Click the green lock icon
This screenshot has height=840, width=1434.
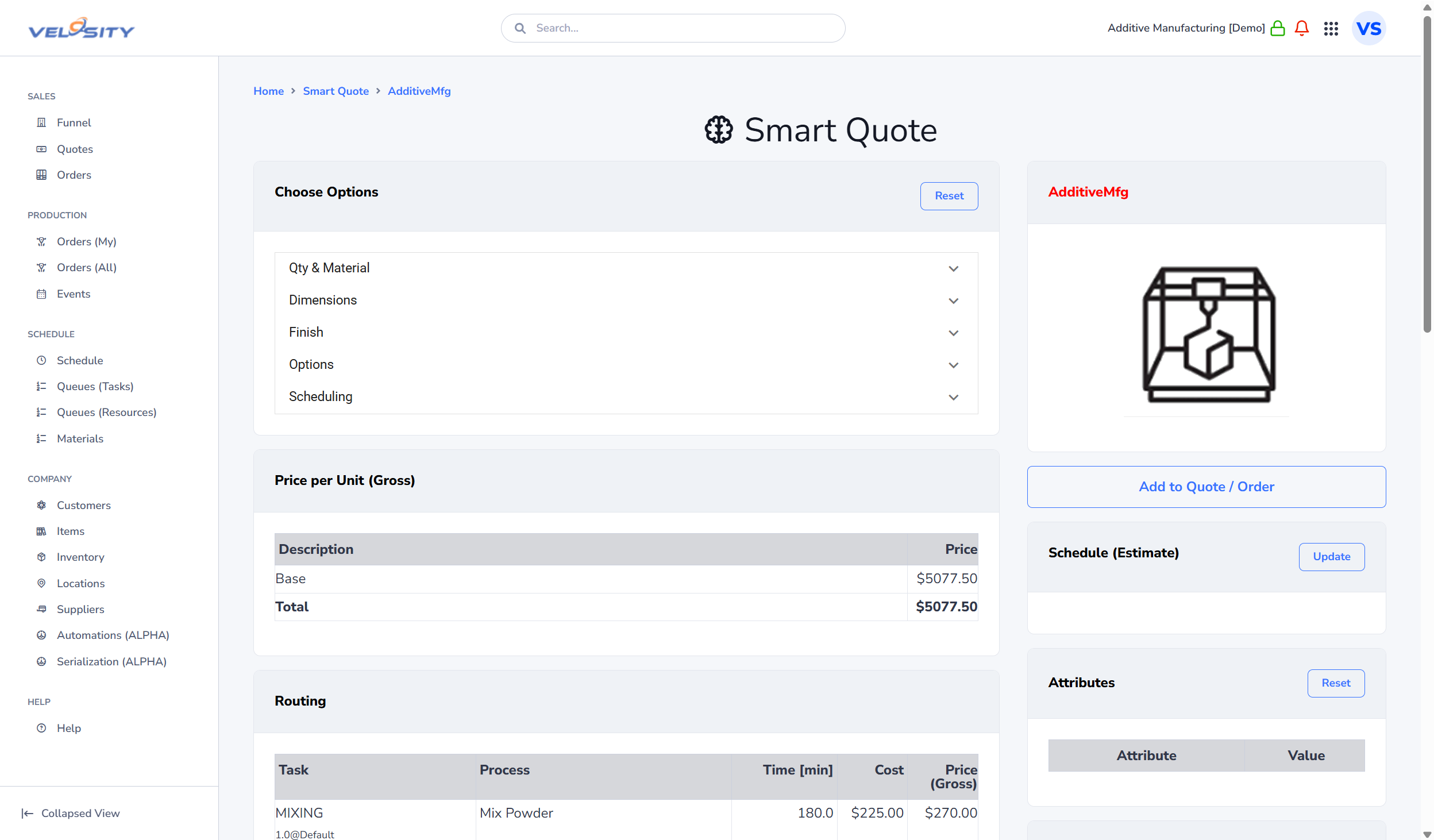(x=1278, y=28)
